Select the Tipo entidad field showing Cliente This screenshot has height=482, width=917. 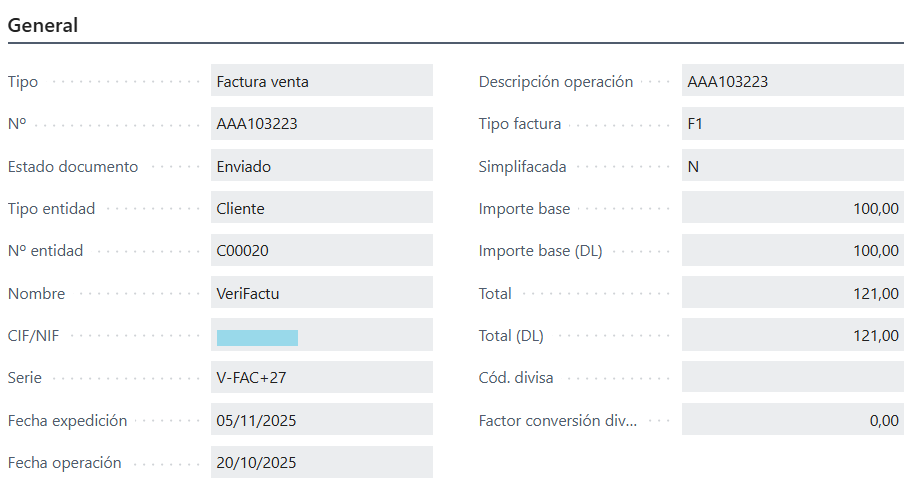point(321,209)
